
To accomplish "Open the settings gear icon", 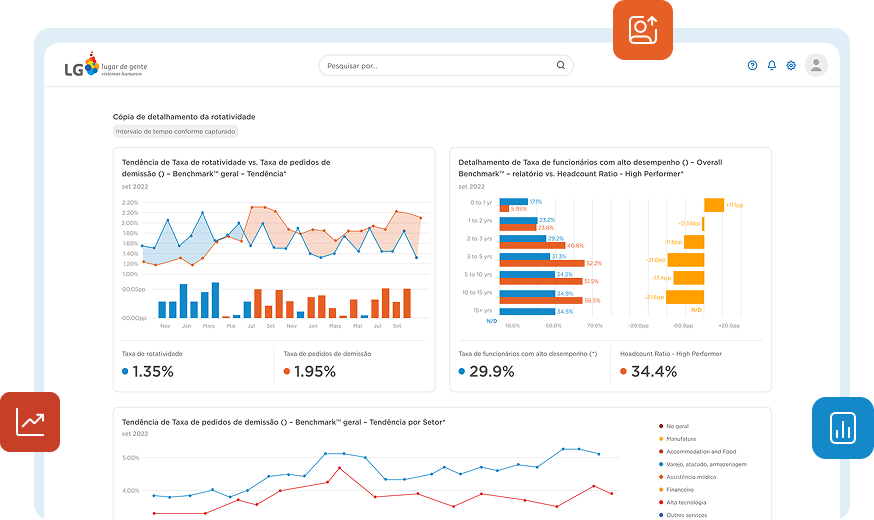I will [x=791, y=66].
